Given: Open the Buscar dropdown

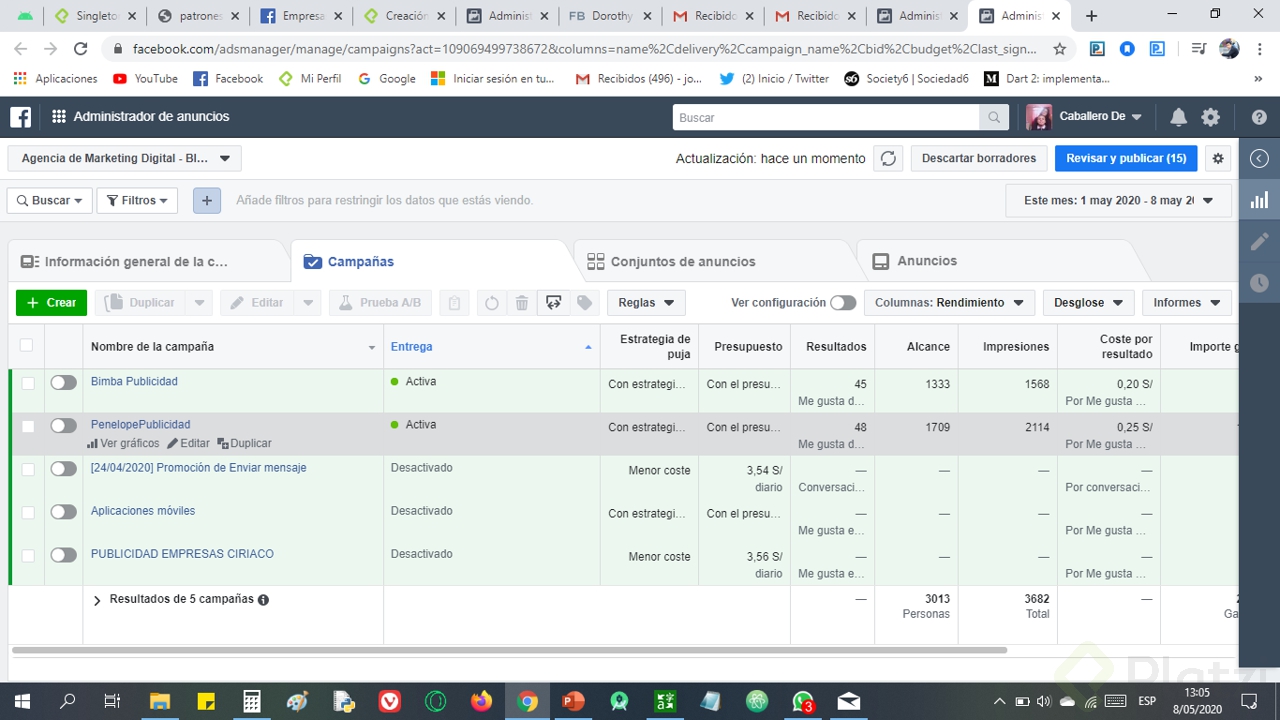Looking at the screenshot, I should click(x=50, y=200).
